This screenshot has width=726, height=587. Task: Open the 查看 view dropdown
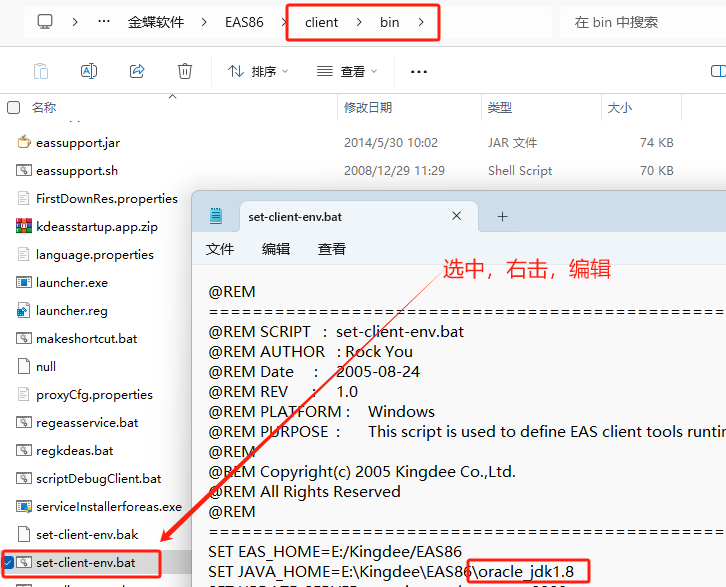[x=346, y=71]
